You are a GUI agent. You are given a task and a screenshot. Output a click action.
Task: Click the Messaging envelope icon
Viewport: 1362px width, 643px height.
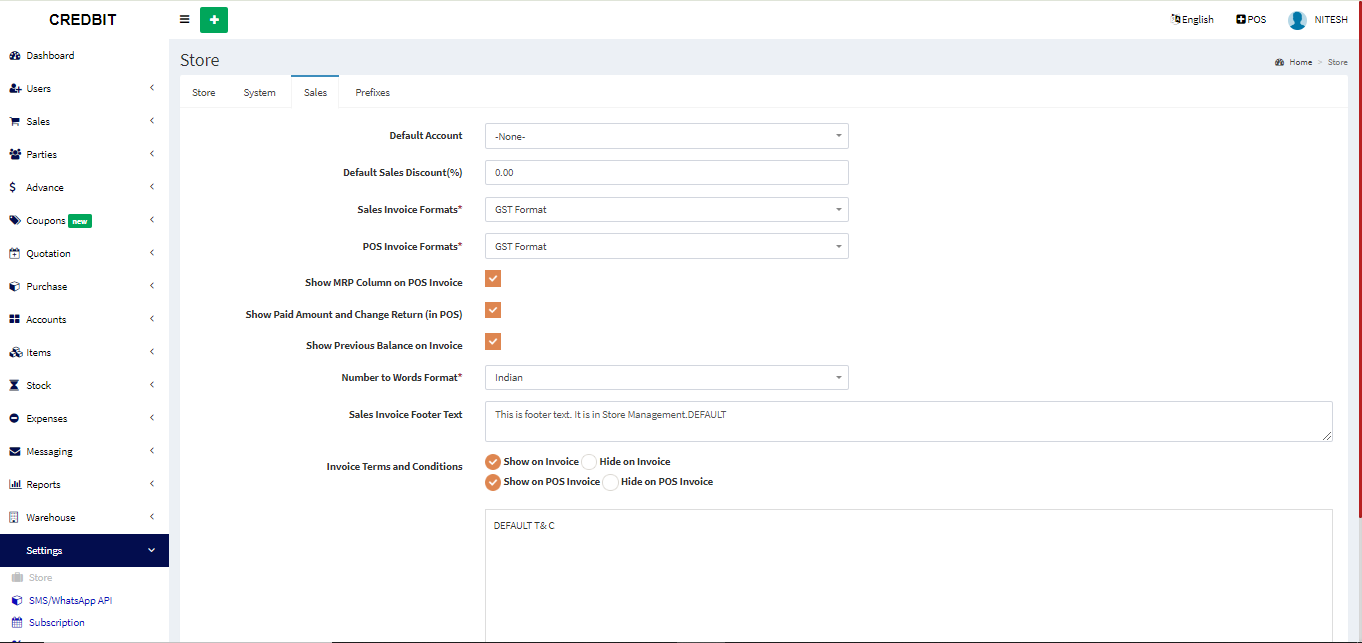[x=15, y=452]
